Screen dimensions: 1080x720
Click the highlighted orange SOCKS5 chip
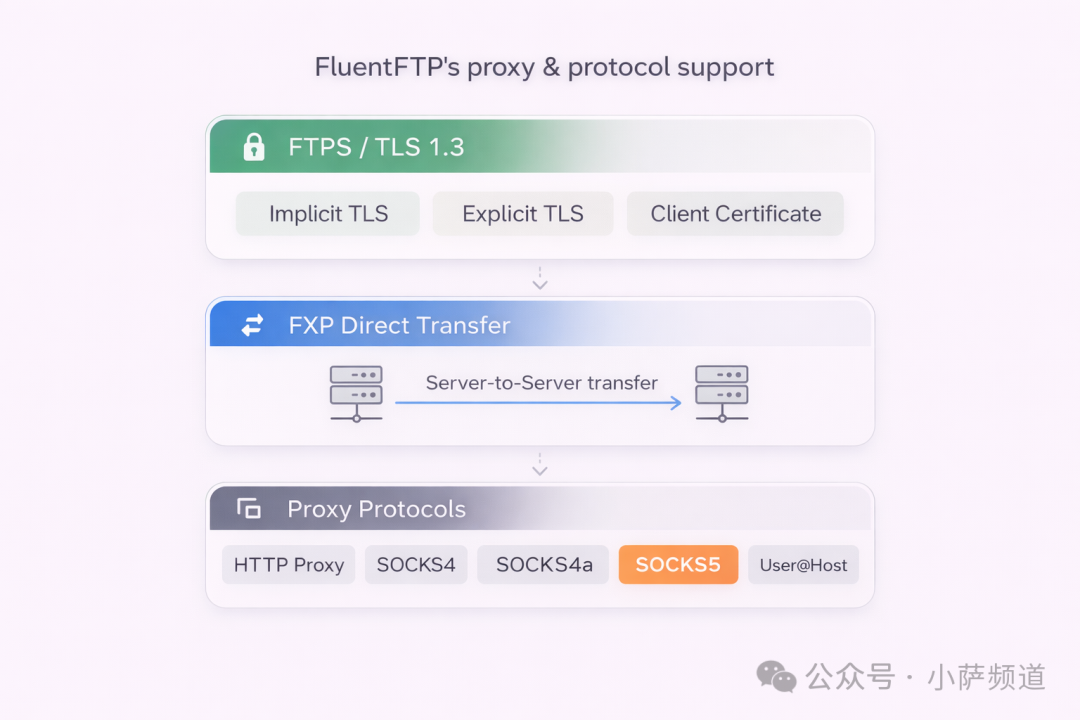click(x=678, y=565)
